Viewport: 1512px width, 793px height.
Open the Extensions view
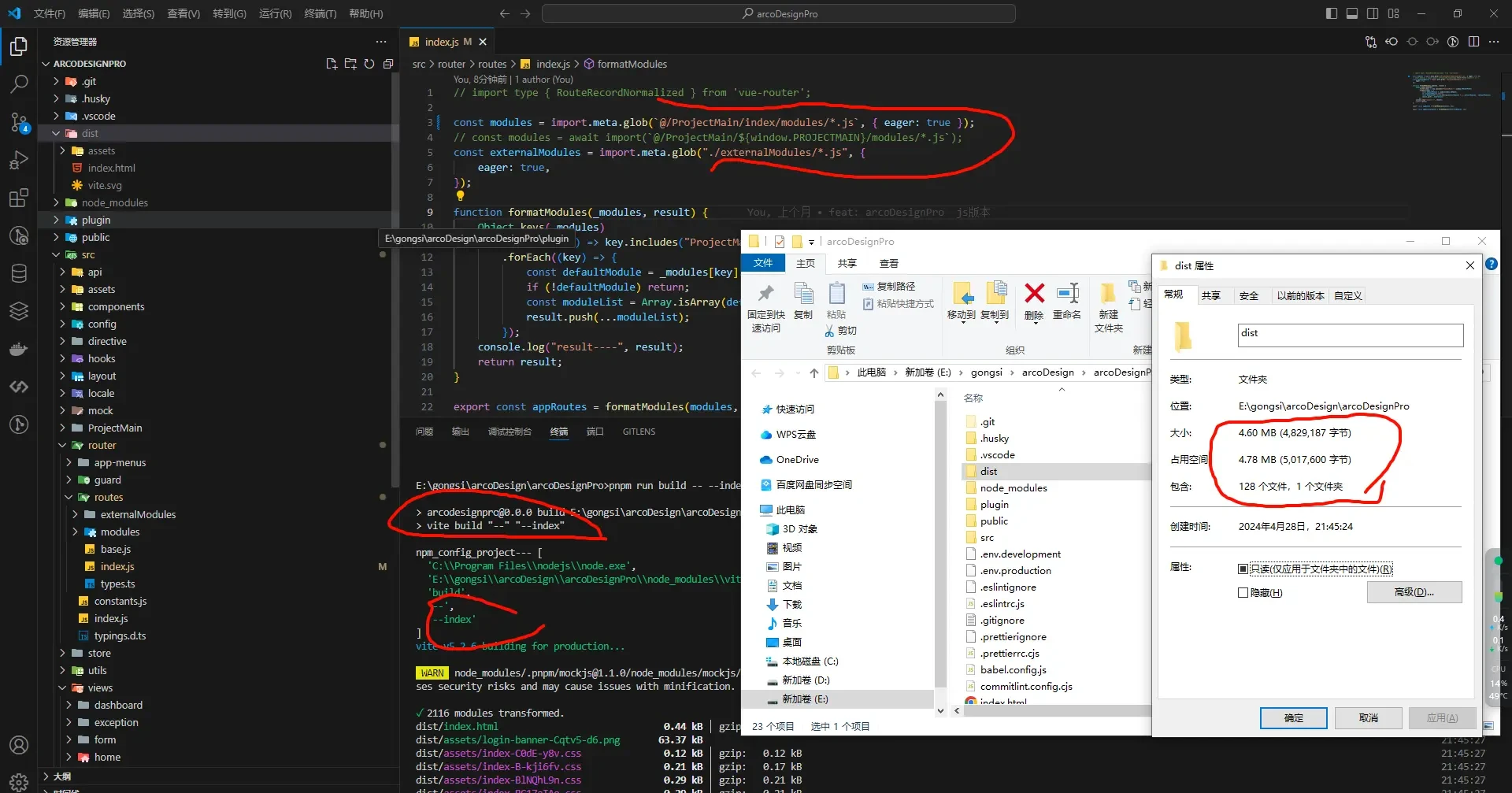click(19, 198)
